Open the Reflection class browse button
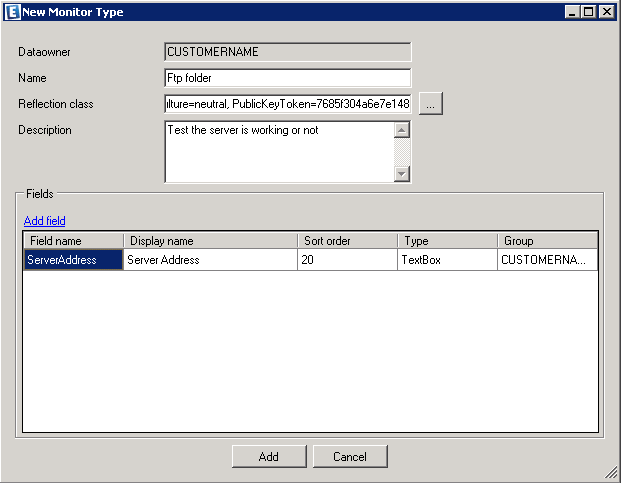 (x=430, y=103)
